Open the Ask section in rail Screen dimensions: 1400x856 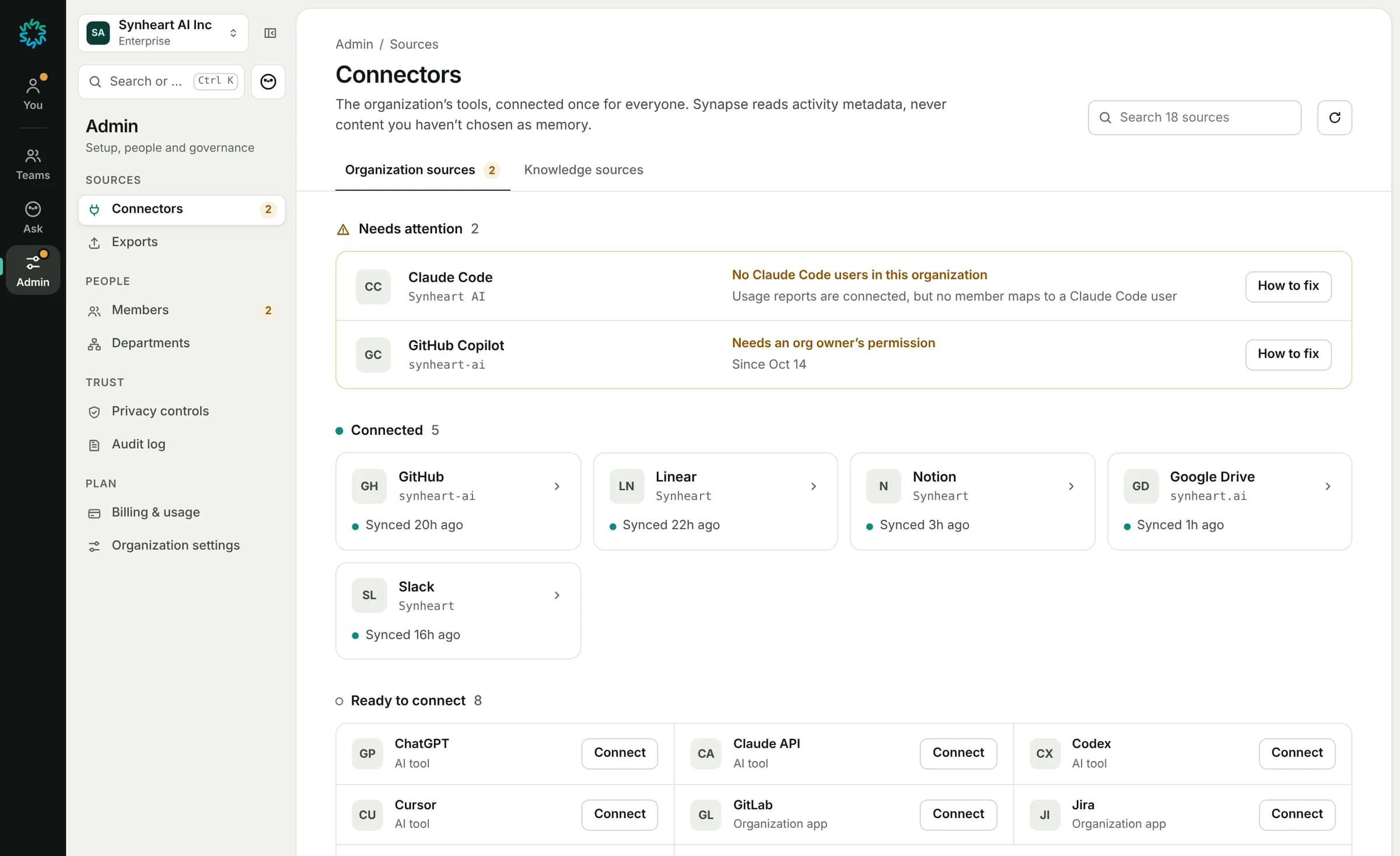pyautogui.click(x=33, y=217)
